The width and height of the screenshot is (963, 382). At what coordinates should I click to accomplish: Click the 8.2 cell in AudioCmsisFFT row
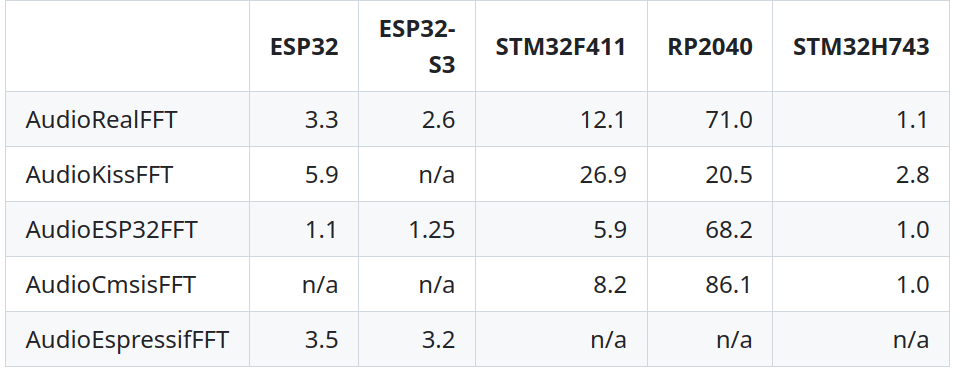610,284
